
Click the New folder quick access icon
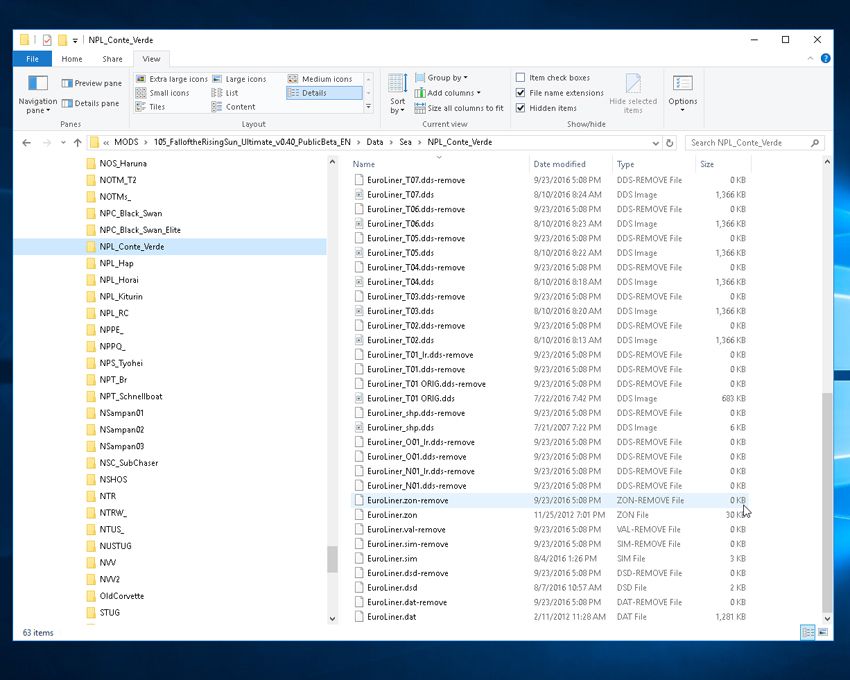(62, 40)
